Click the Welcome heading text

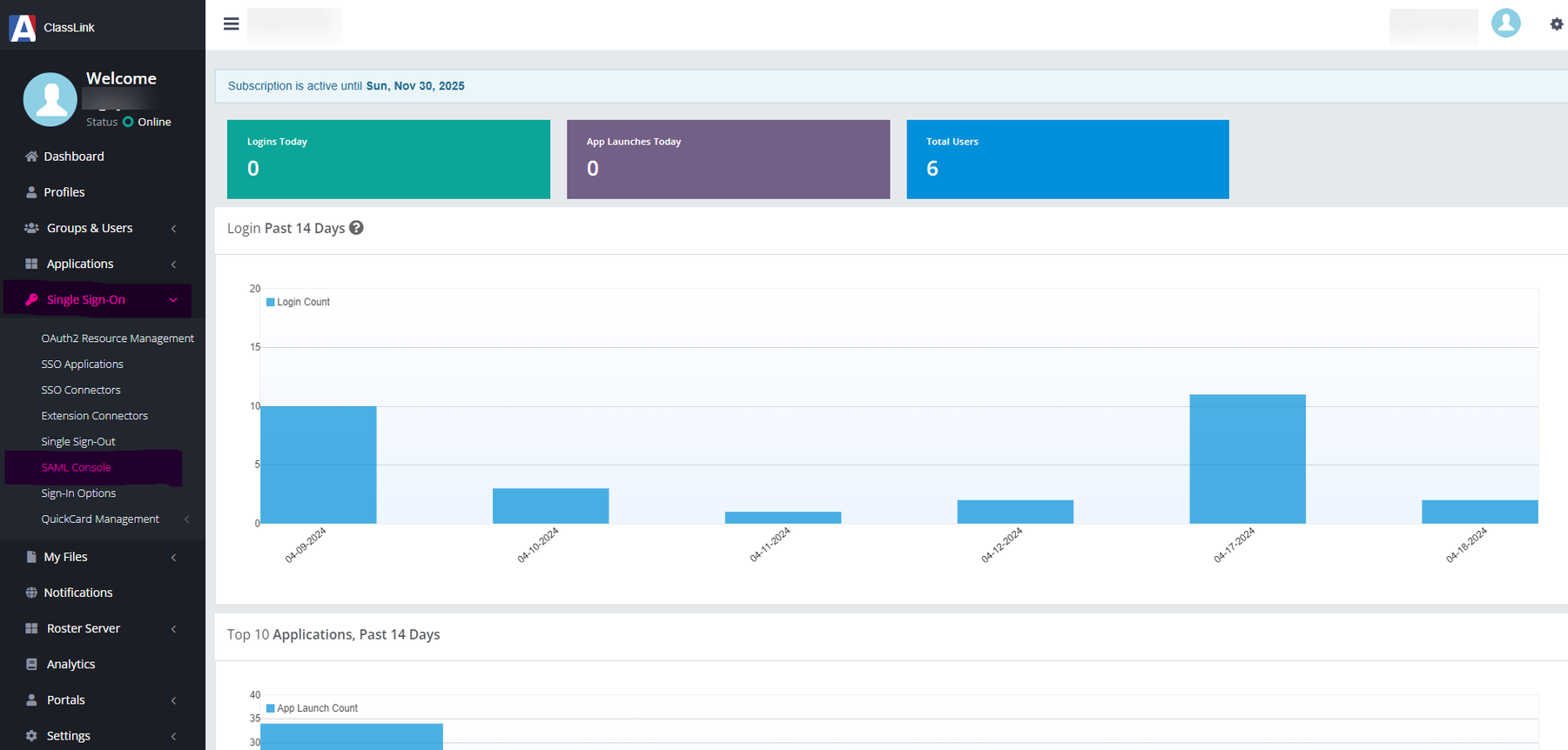click(x=121, y=78)
